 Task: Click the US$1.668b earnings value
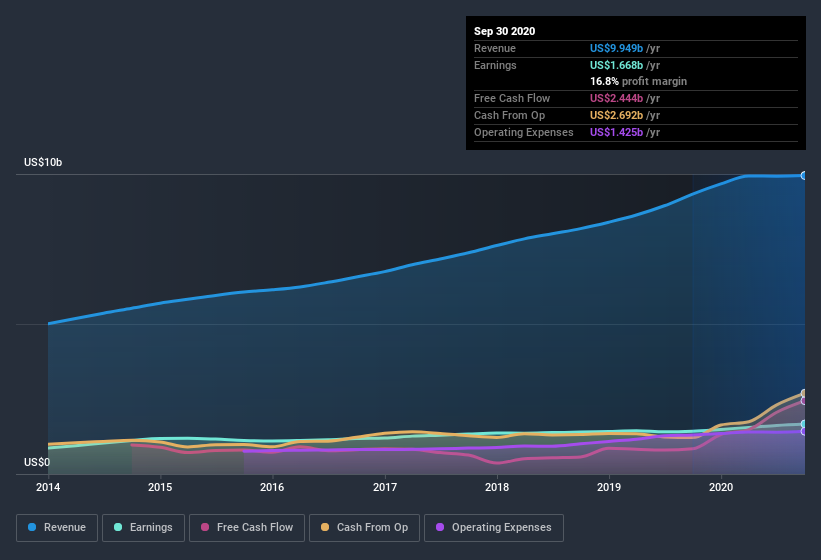[616, 65]
